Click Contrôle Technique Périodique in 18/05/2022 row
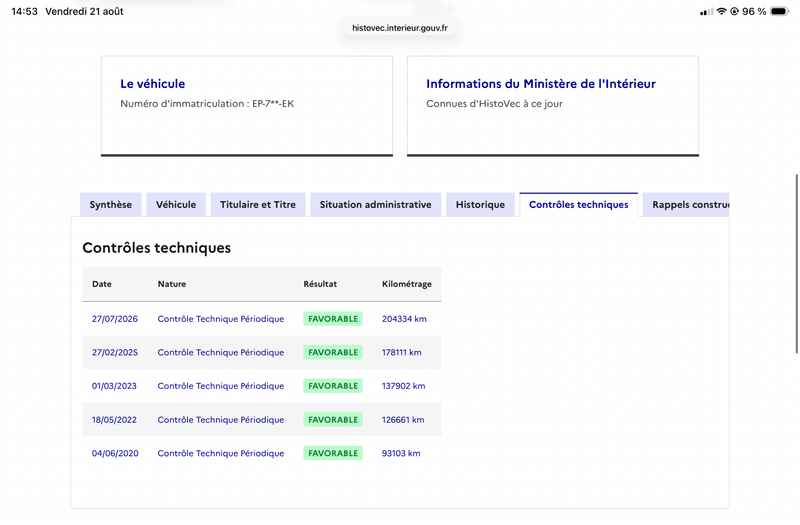The height and width of the screenshot is (525, 800). [x=221, y=420]
